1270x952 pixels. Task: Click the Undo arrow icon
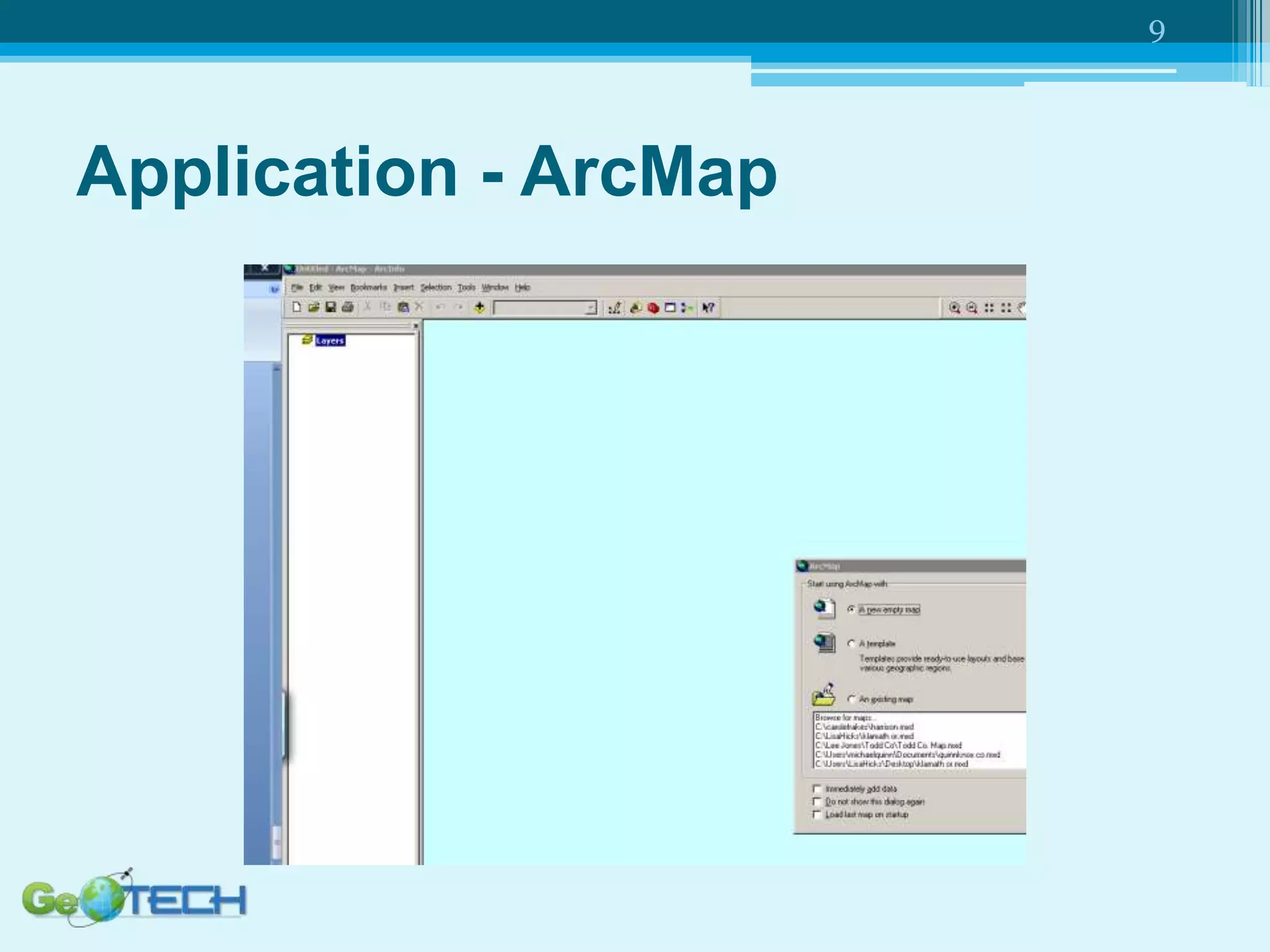tap(440, 307)
